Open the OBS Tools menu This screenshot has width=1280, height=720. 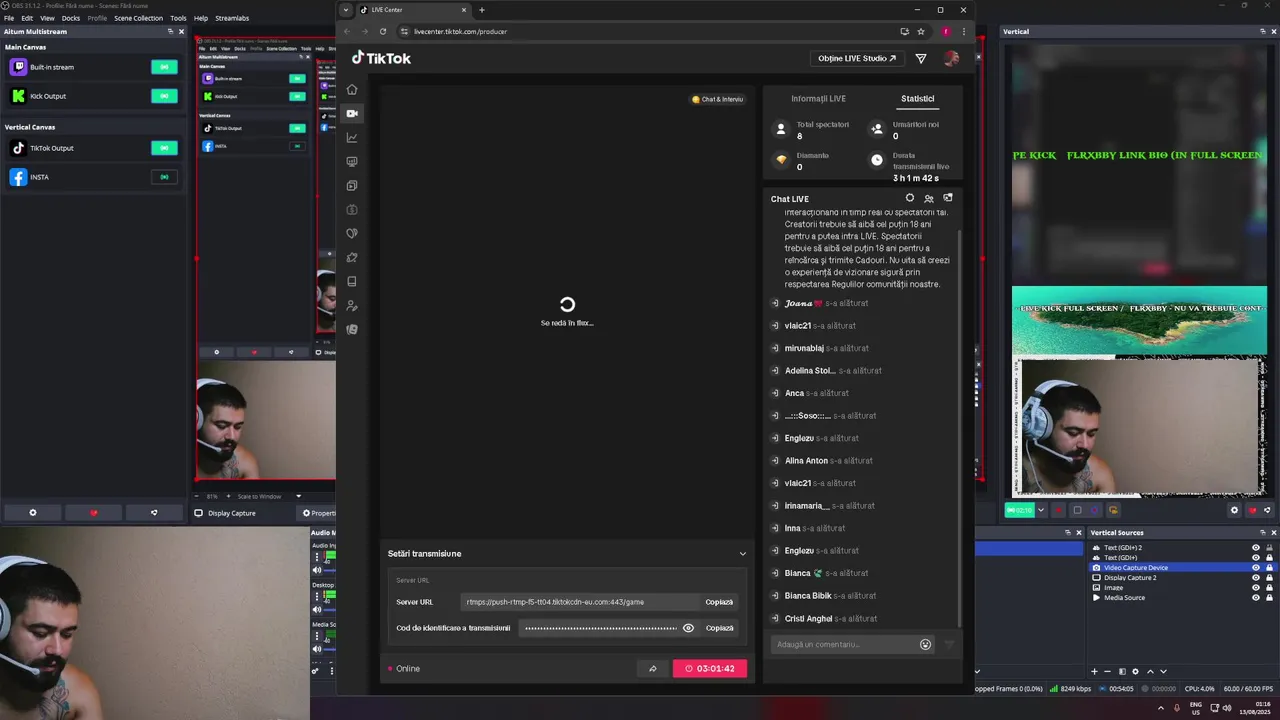(178, 18)
